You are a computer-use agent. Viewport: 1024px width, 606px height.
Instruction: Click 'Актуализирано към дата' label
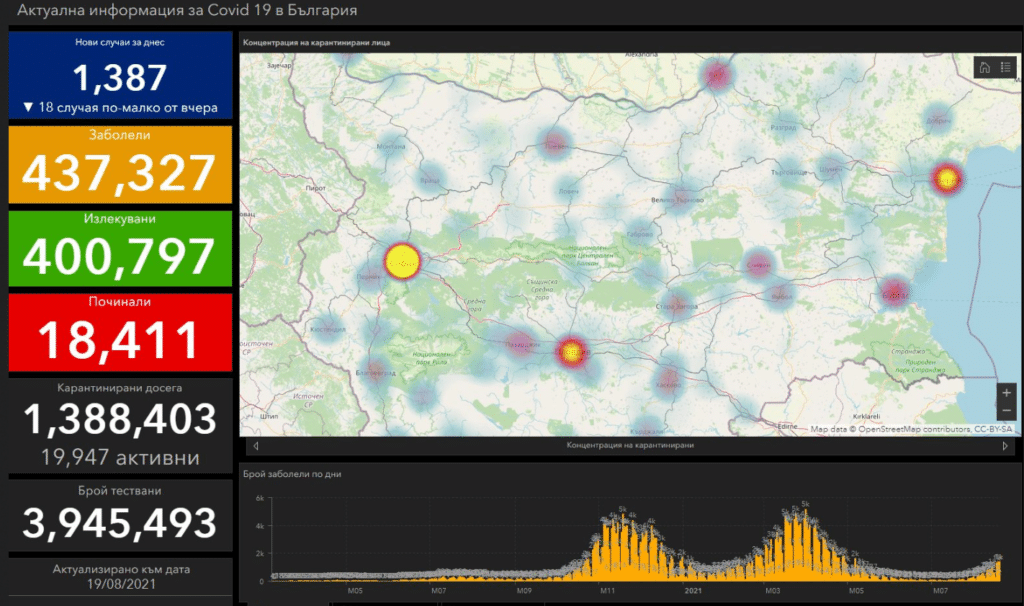click(x=121, y=569)
